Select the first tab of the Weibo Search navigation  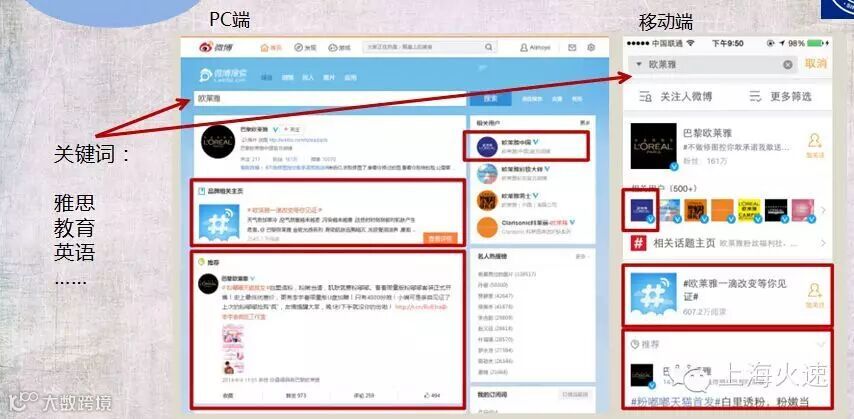(267, 77)
